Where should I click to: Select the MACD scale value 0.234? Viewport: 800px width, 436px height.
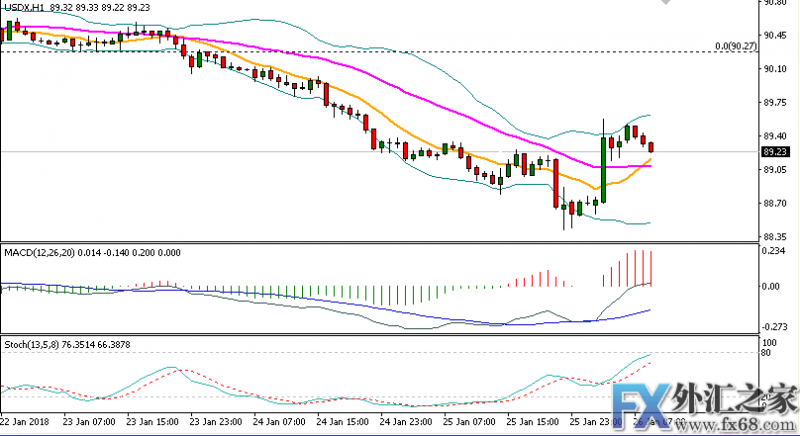774,251
